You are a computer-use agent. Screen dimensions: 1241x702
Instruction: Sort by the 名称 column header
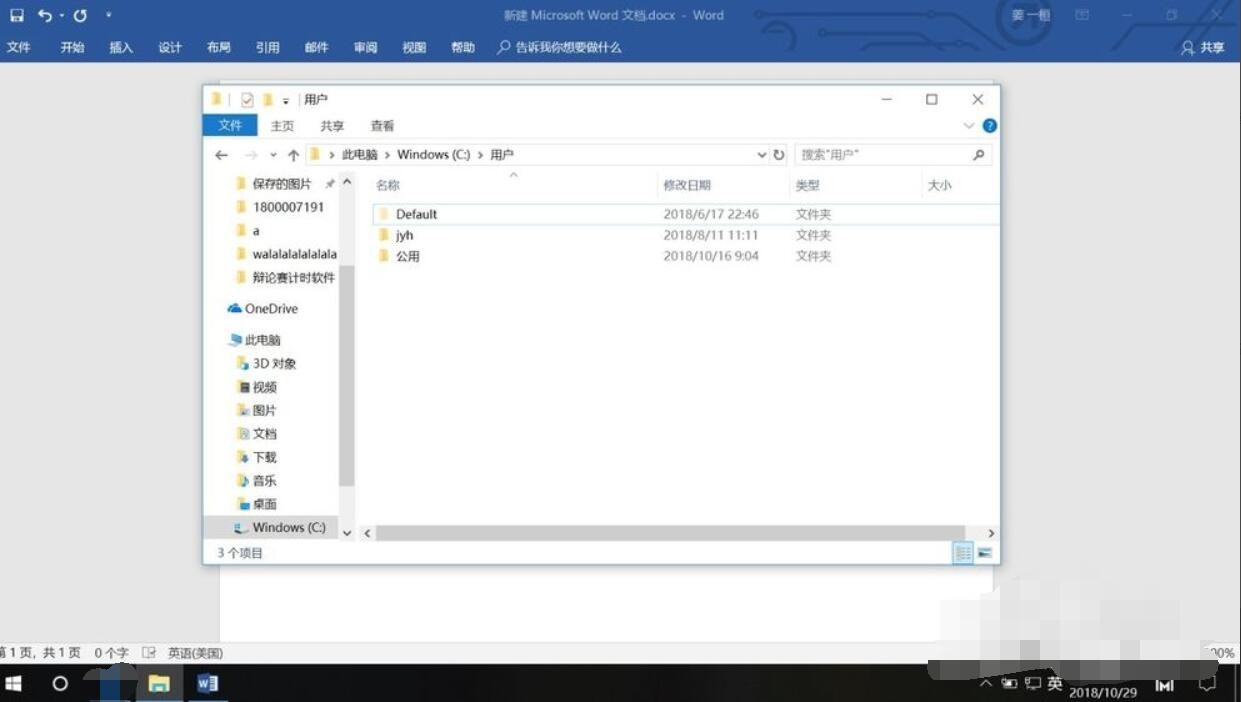click(388, 185)
